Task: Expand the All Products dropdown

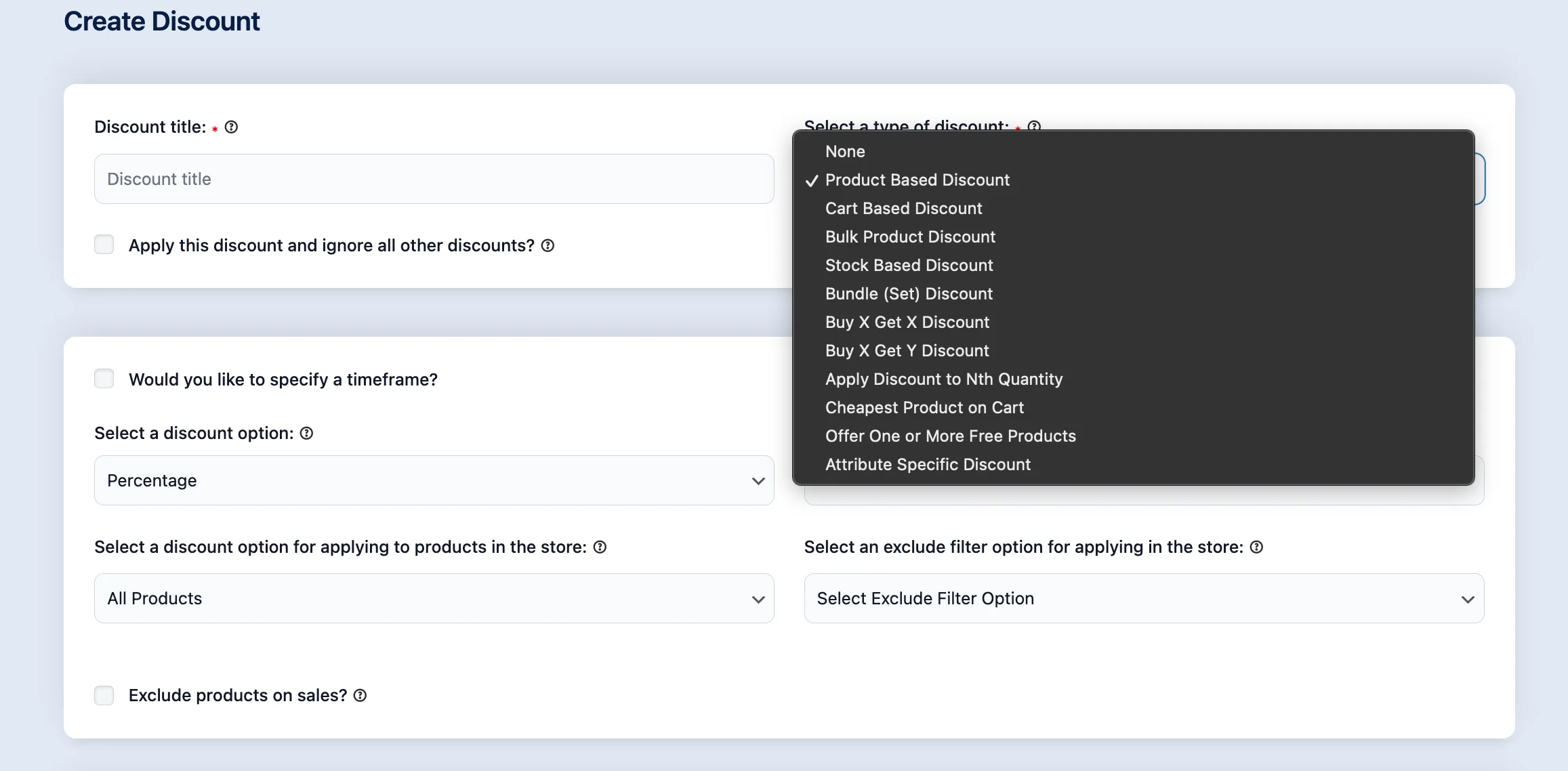Action: (x=434, y=598)
